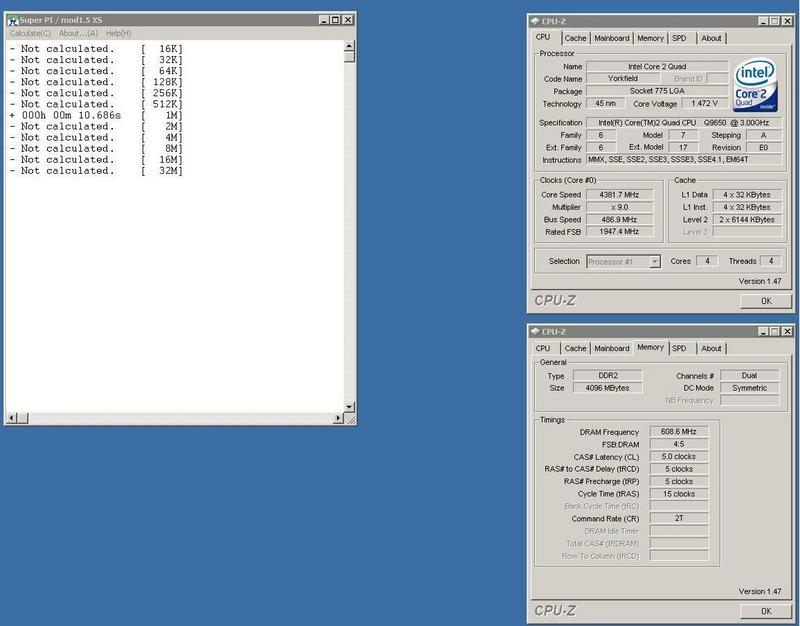The width and height of the screenshot is (800, 626).
Task: Click the Package field Socket 775 LGA
Action: pyautogui.click(x=657, y=91)
